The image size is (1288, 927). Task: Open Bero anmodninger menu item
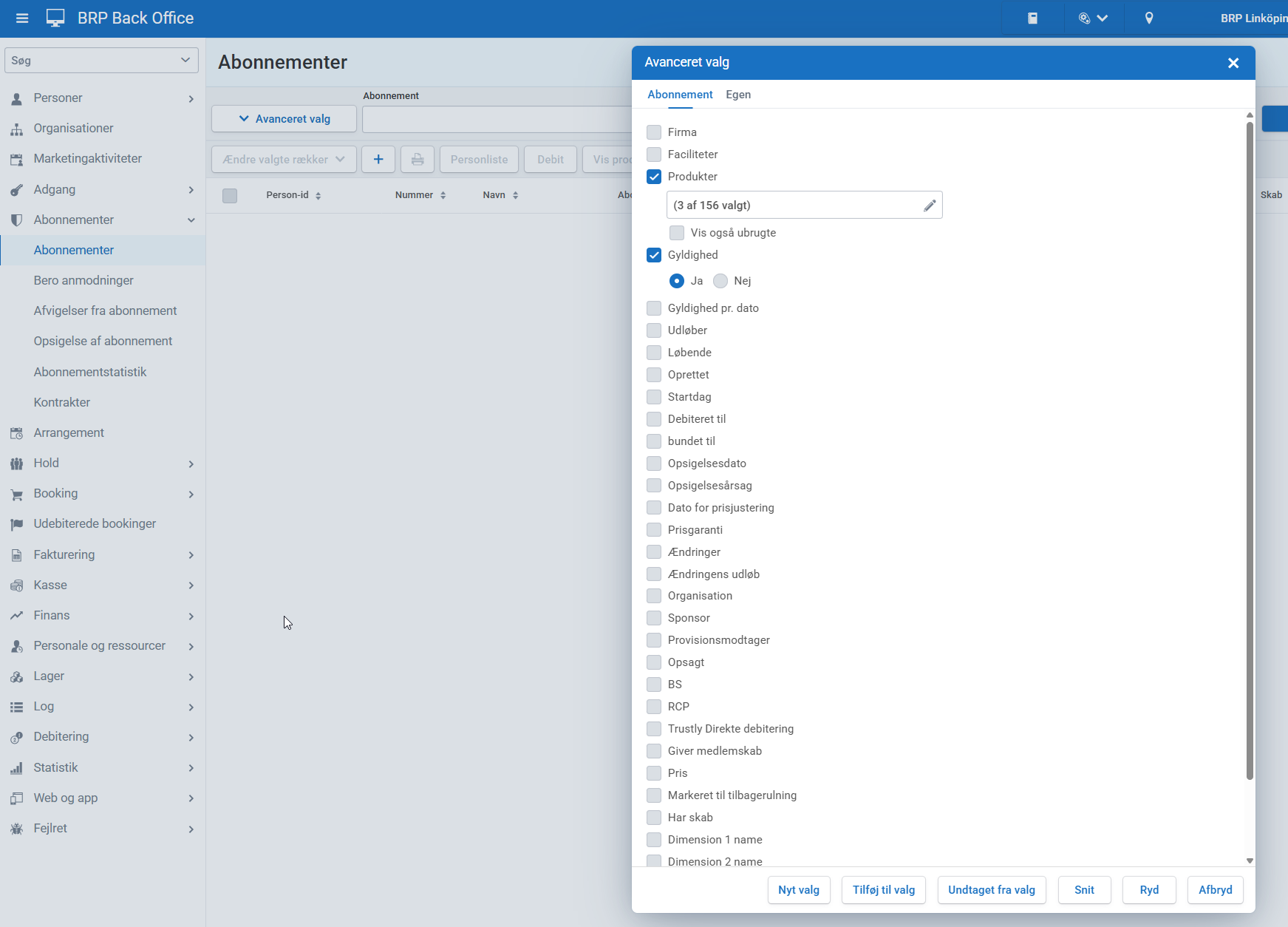click(x=84, y=281)
